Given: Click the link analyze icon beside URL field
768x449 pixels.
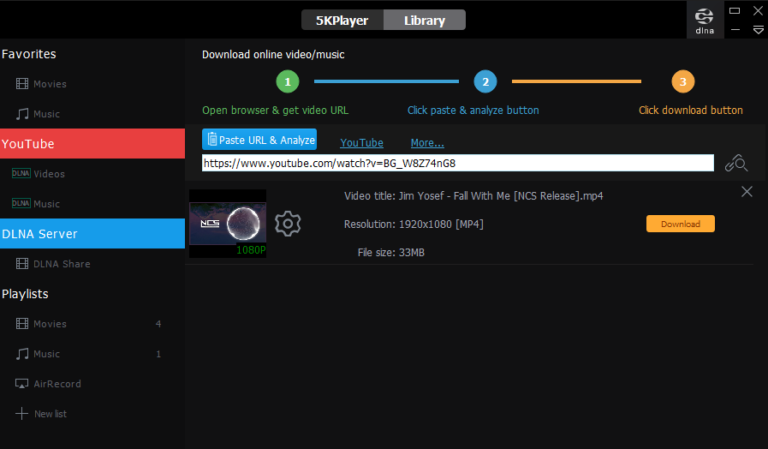Looking at the screenshot, I should pyautogui.click(x=736, y=163).
